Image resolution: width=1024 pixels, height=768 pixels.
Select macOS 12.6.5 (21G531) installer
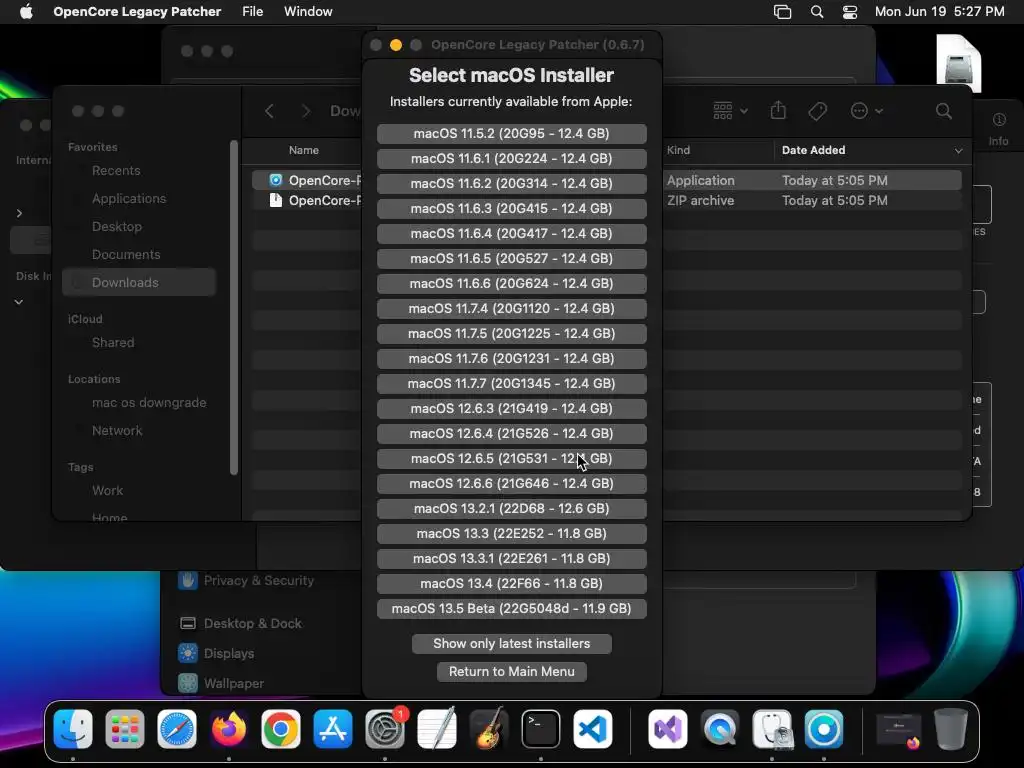tap(511, 458)
